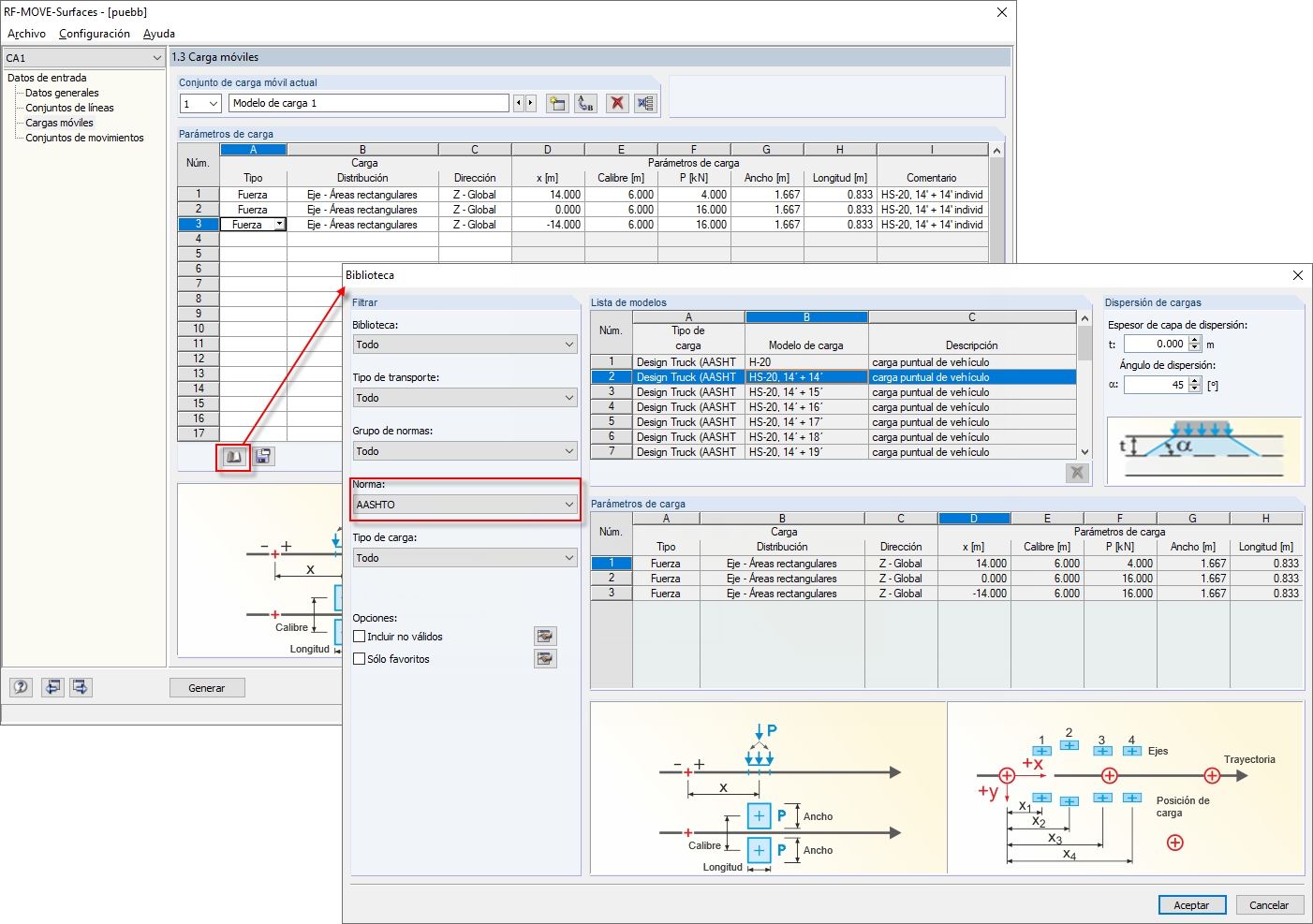Select Conjuntos de líneas in the tree
The width and height of the screenshot is (1313, 924).
click(x=69, y=108)
